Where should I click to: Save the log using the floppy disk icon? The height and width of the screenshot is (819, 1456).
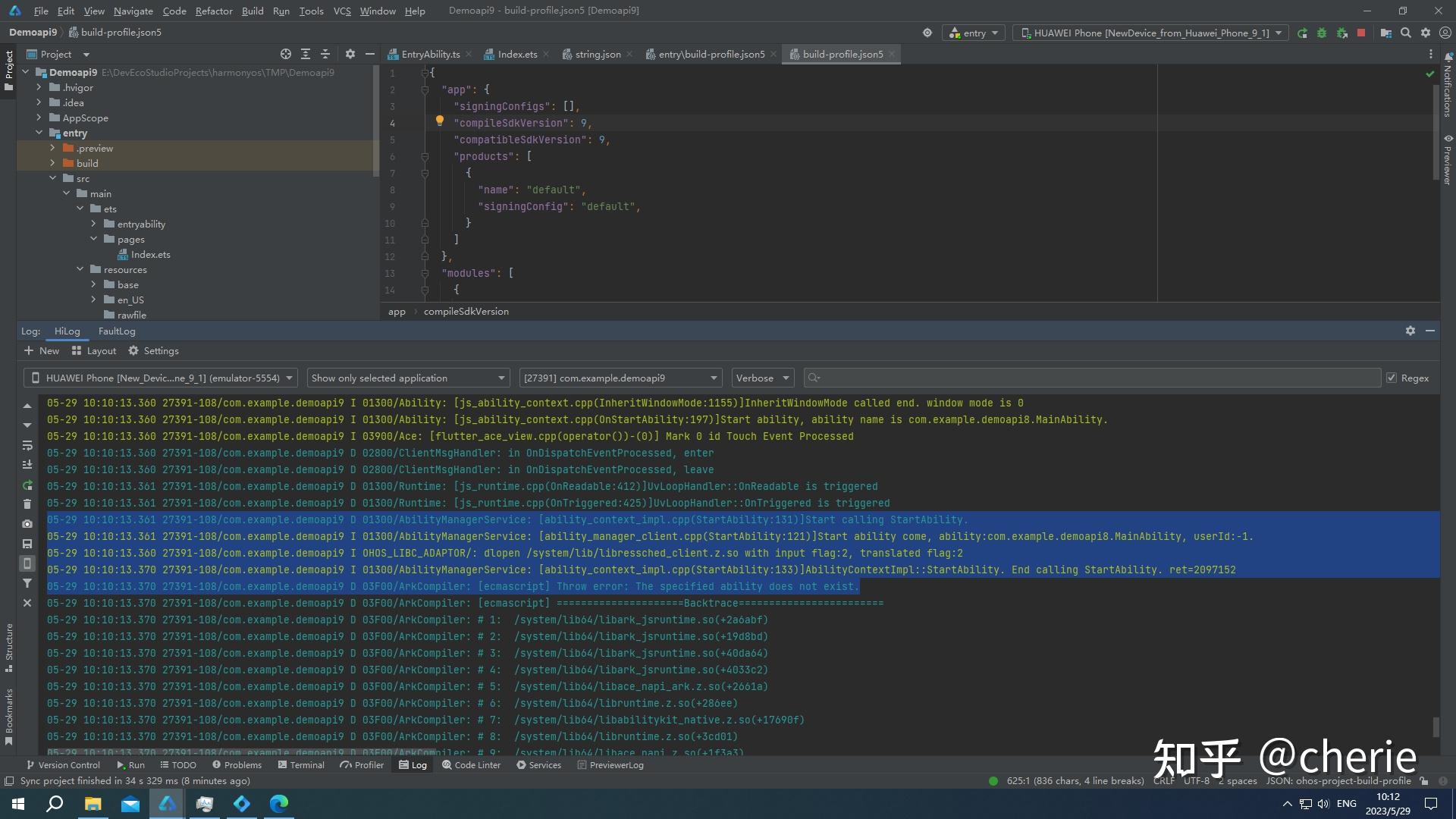pos(27,544)
